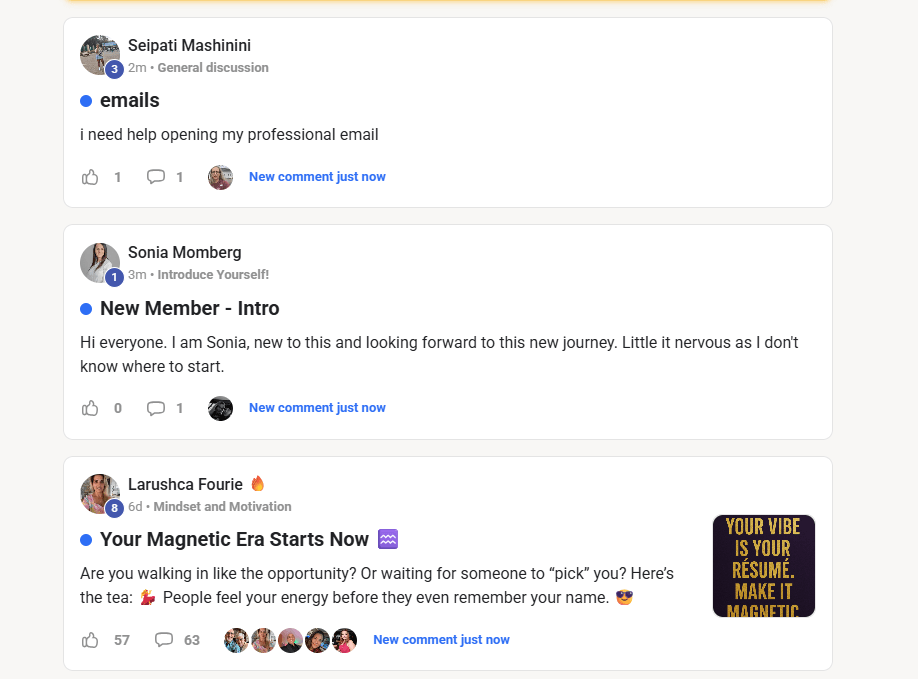Open the 'emails' post title
Image resolution: width=918 pixels, height=679 pixels.
[129, 101]
